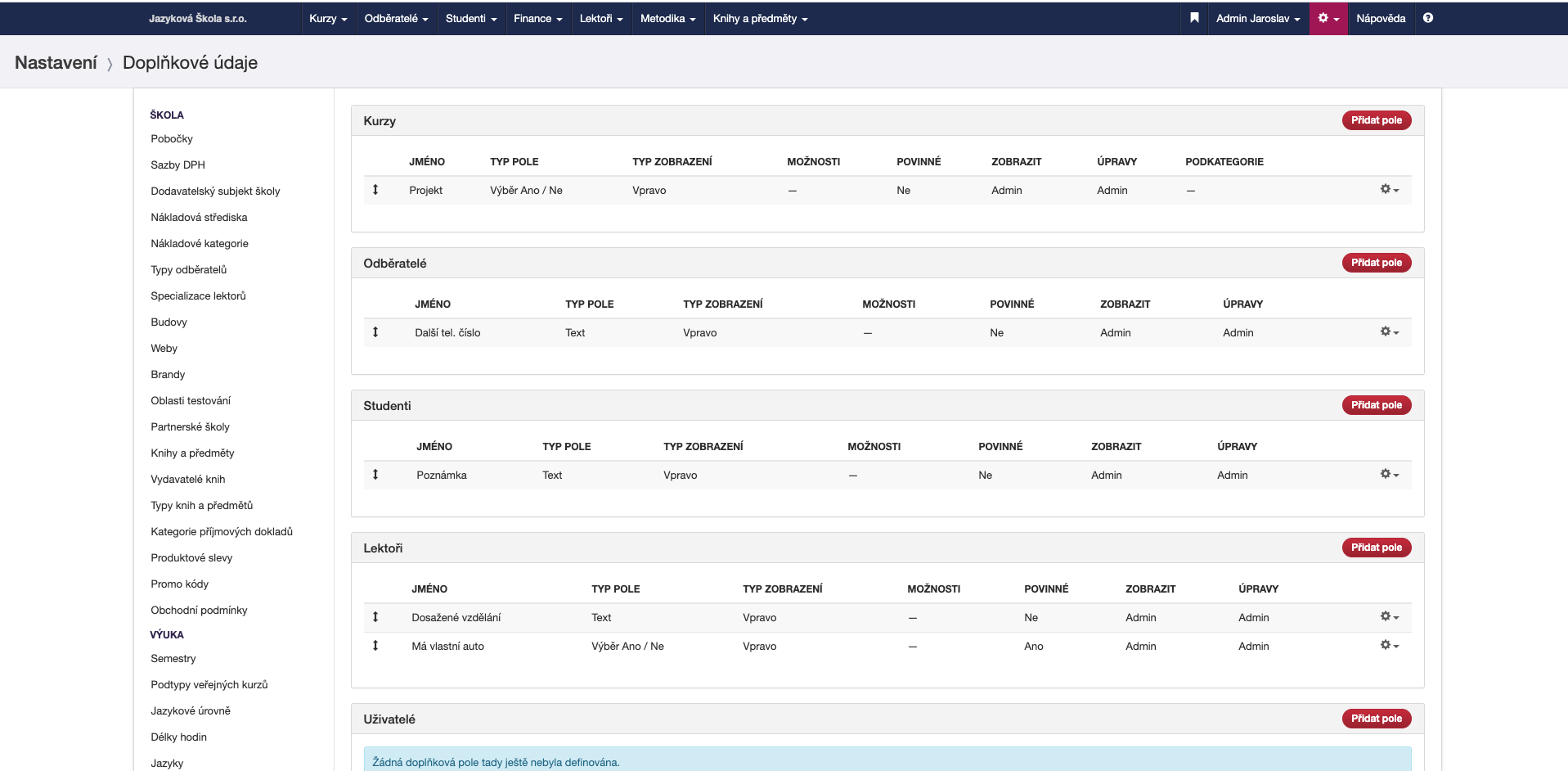Screen dimensions: 1568x771
Task: Open Partnerské školy settings
Action: click(x=190, y=427)
